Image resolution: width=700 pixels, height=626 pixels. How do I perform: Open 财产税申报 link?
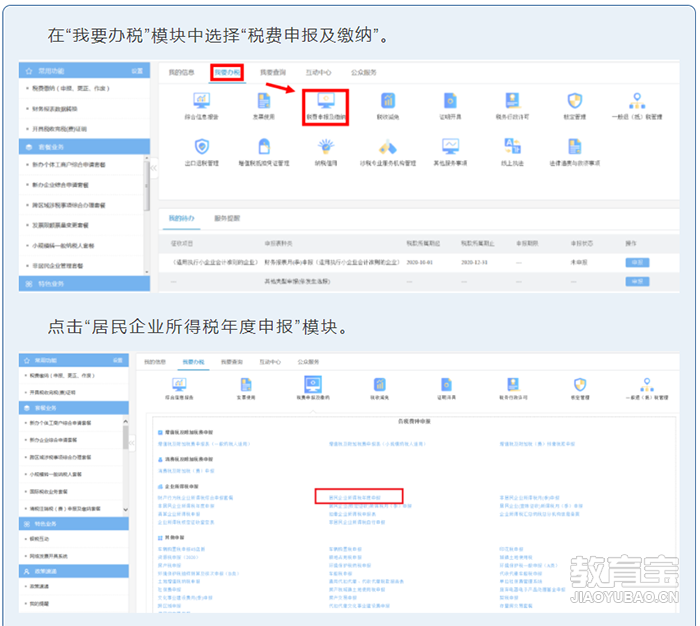(x=170, y=565)
